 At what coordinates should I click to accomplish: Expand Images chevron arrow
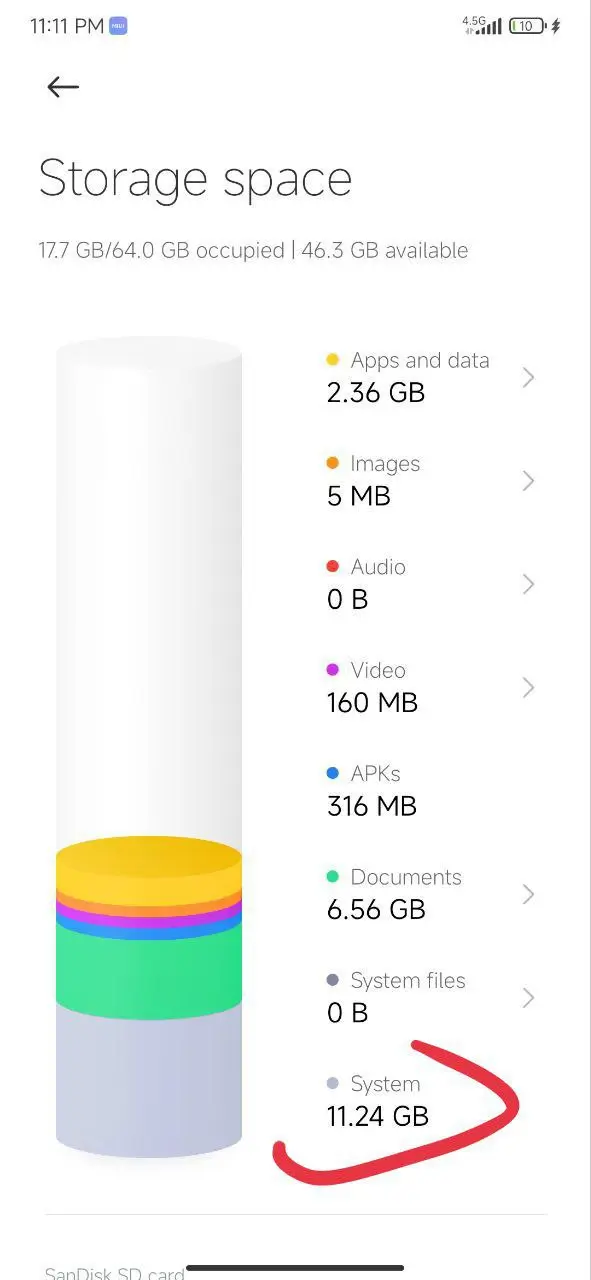click(529, 481)
